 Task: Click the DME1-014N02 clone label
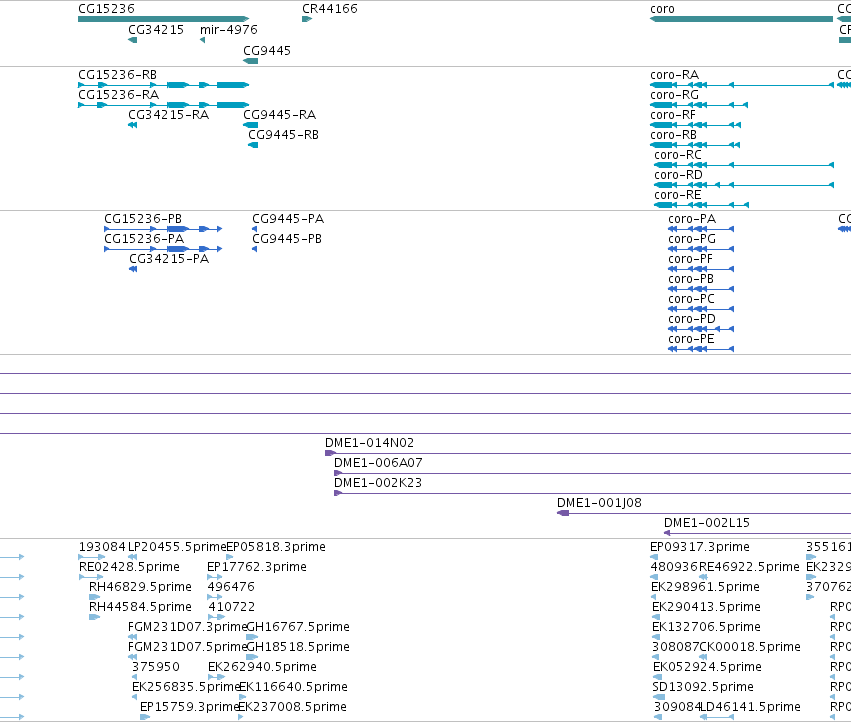point(369,443)
